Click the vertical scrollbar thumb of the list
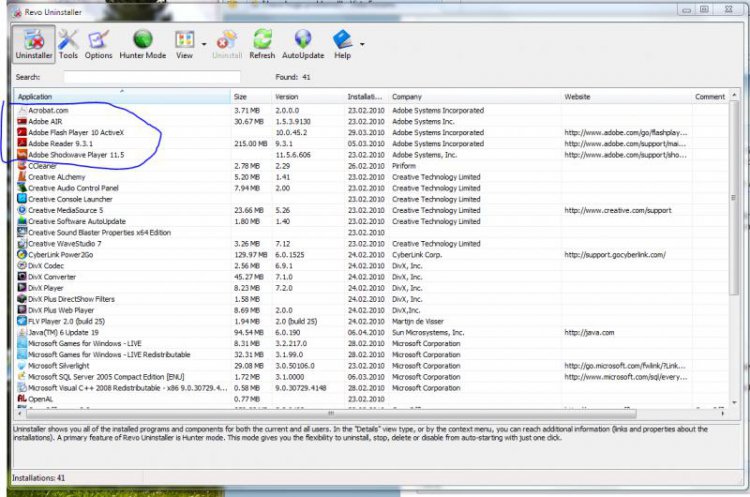Viewport: 750px width, 497px height. [734, 198]
